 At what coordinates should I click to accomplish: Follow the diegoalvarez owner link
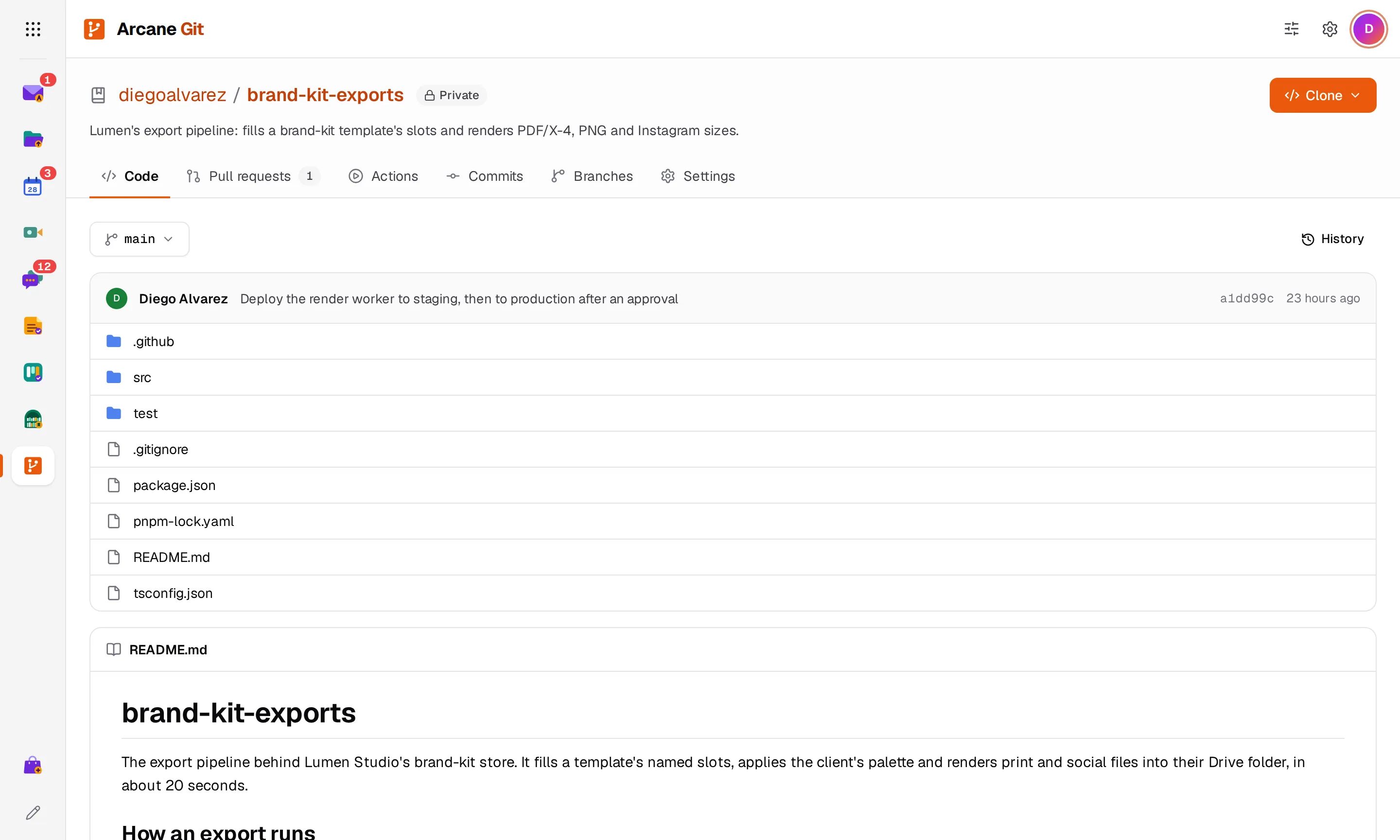pyautogui.click(x=172, y=95)
